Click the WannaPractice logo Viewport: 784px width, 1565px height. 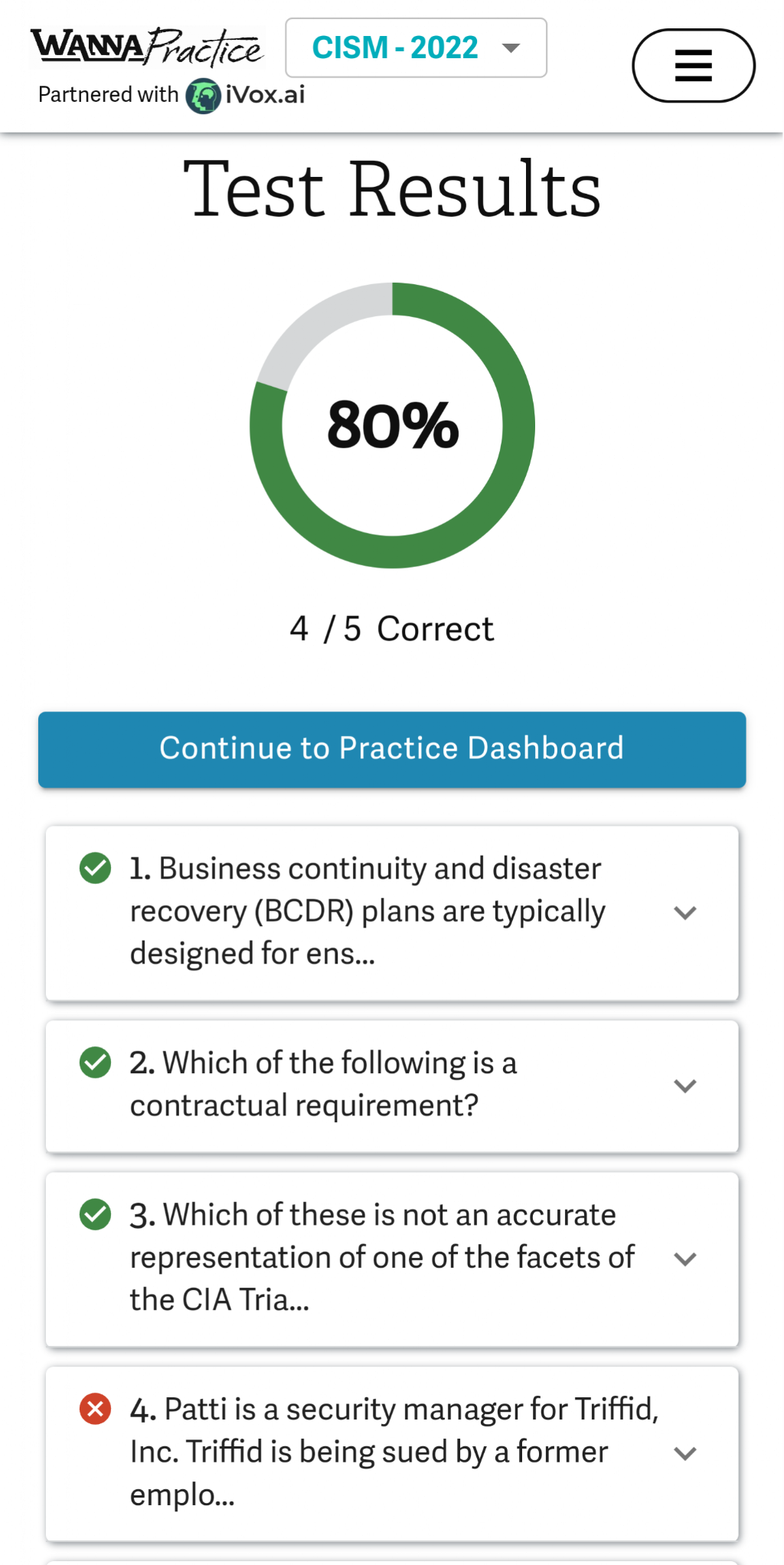coord(147,47)
